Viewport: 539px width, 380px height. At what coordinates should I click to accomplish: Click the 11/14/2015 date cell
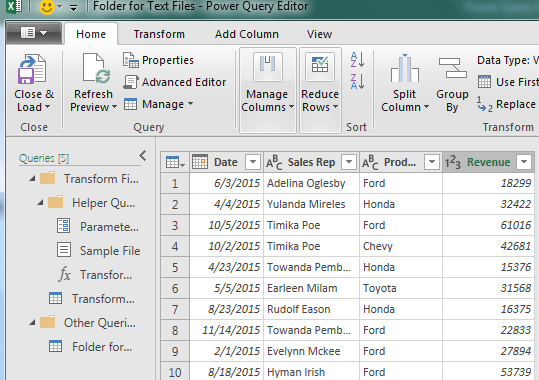(227, 330)
